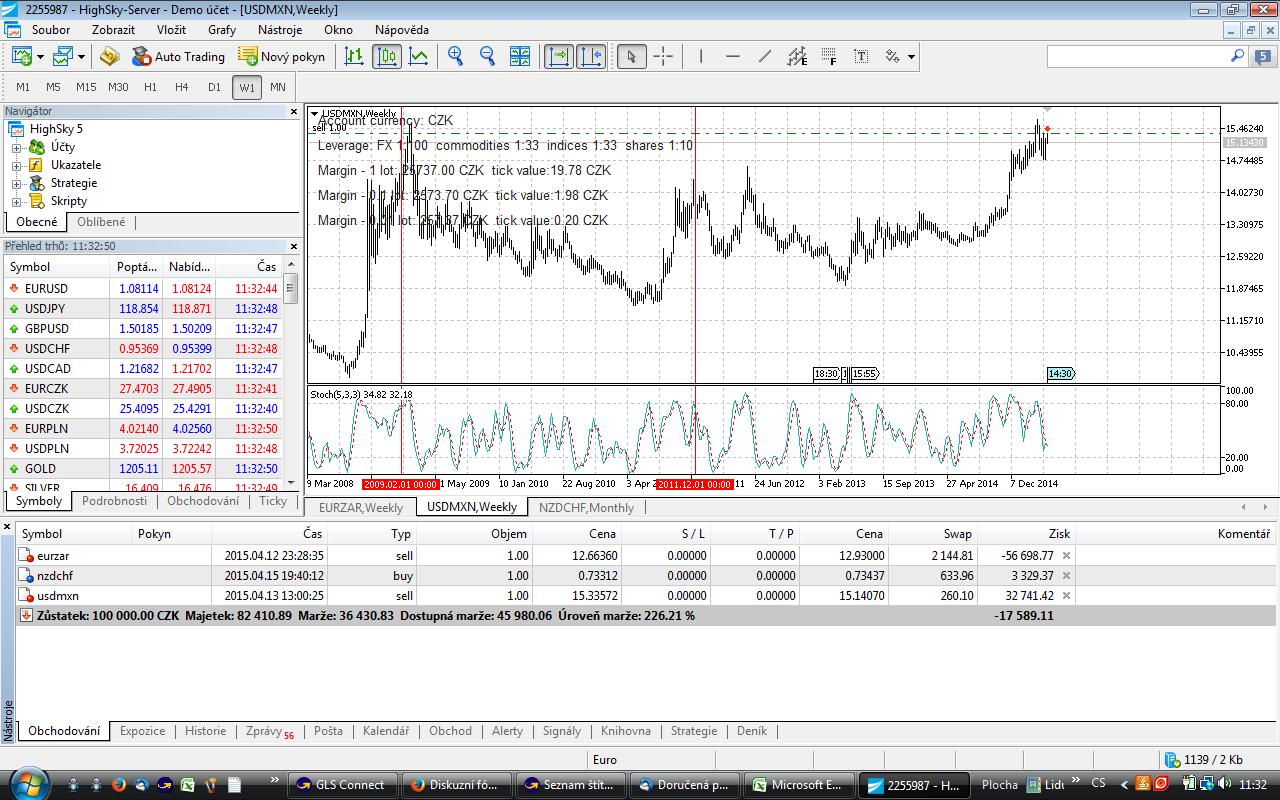
Task: Click the tile windows icon
Action: pos(520,56)
